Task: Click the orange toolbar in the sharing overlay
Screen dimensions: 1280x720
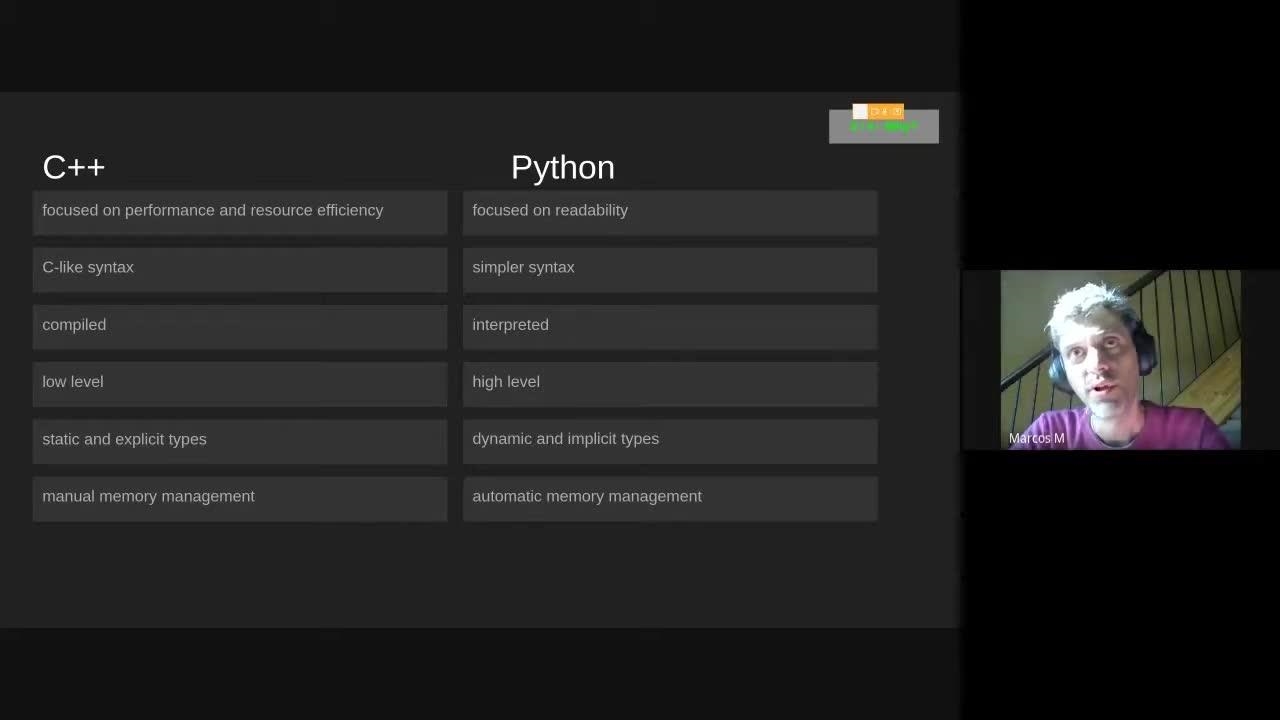Action: (886, 112)
